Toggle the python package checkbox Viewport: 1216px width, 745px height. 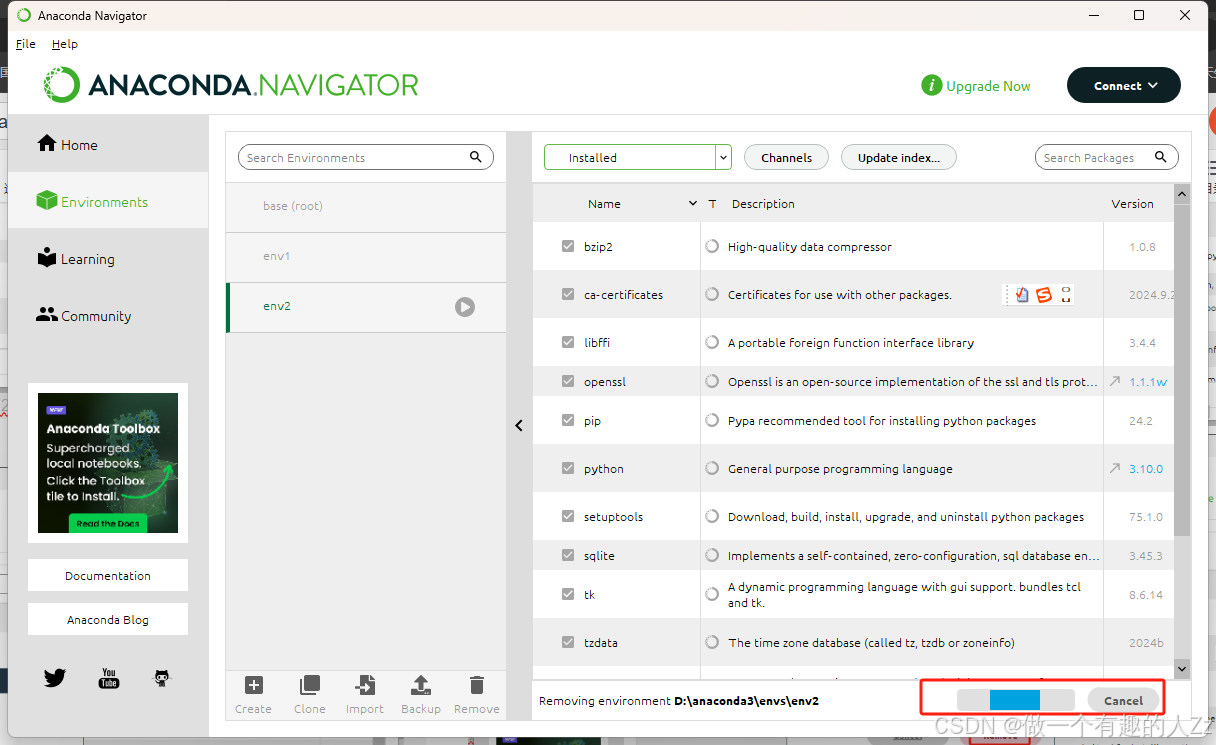click(x=568, y=468)
